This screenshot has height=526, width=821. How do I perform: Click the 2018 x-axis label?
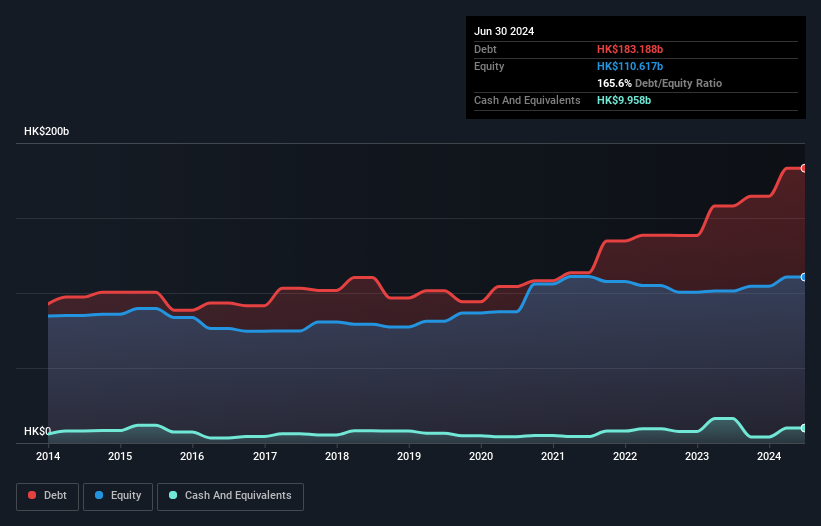[x=337, y=456]
